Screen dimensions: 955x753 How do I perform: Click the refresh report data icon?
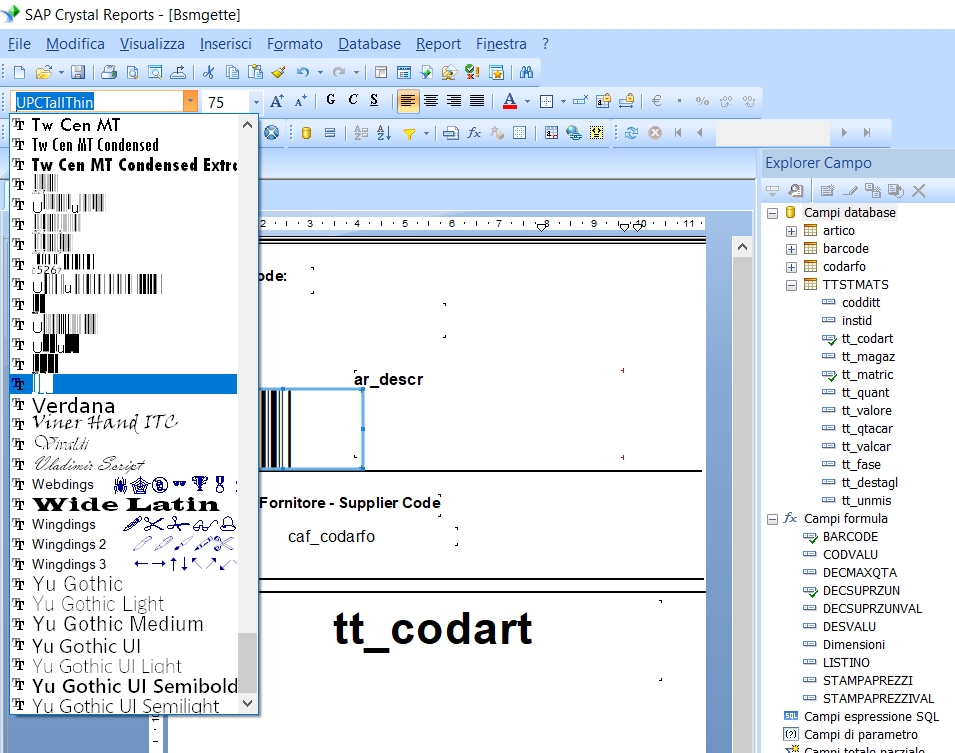point(631,133)
